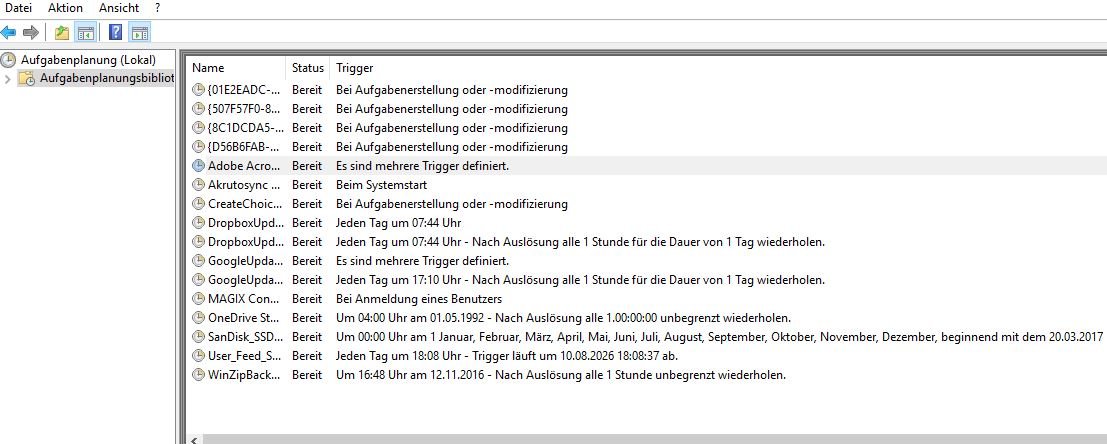1107x444 pixels.
Task: Select Aufgabenplanung (Lokal) root node
Action: [88, 60]
